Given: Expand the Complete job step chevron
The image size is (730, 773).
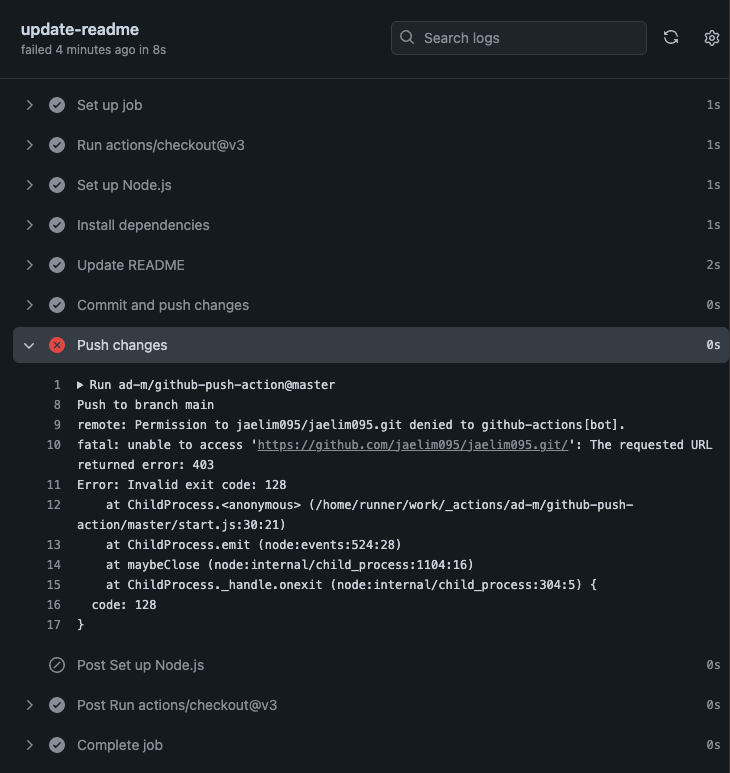Looking at the screenshot, I should click(30, 745).
